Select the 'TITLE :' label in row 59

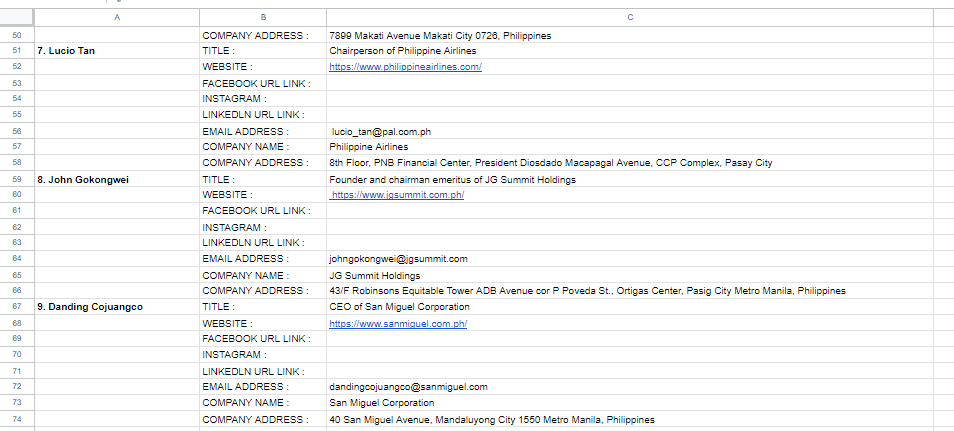pyautogui.click(x=263, y=180)
